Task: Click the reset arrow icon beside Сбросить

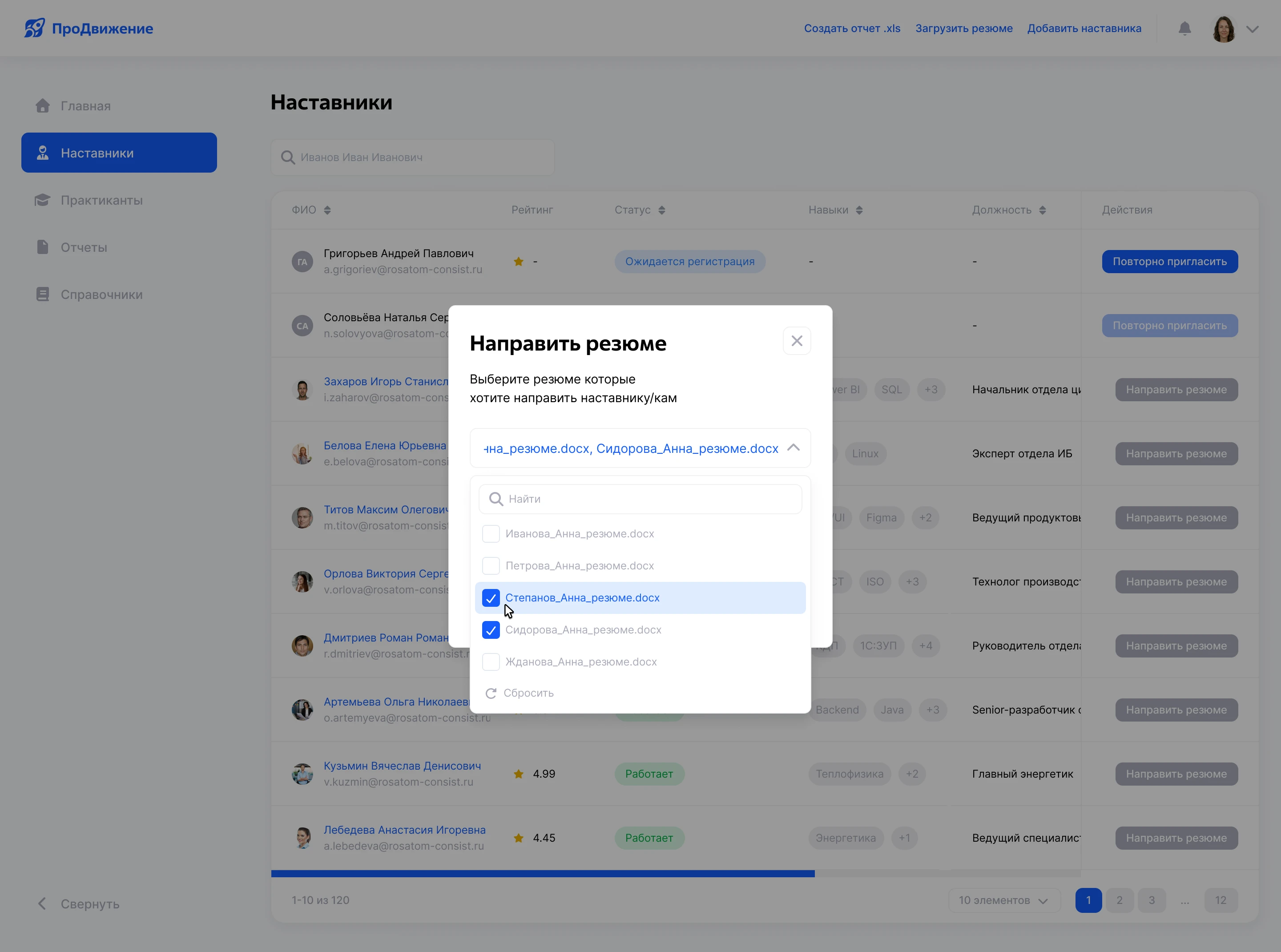Action: pos(491,693)
